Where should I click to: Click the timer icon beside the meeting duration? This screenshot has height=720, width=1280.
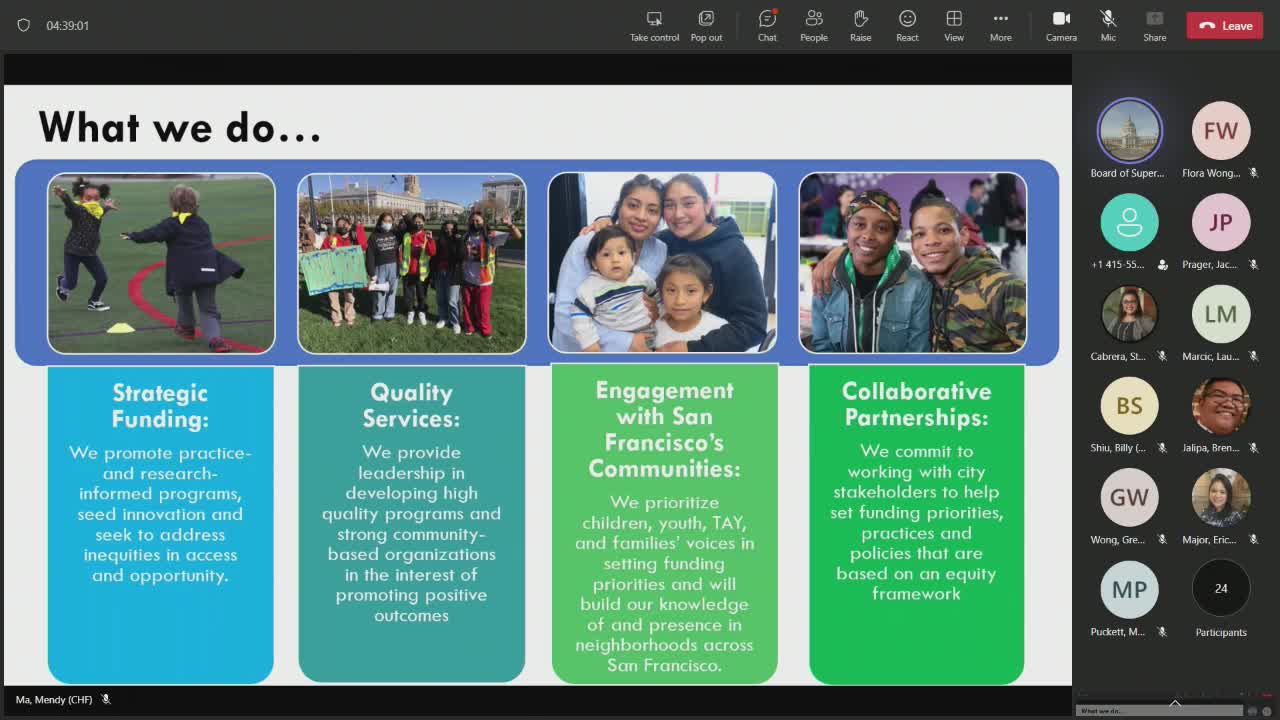point(23,26)
